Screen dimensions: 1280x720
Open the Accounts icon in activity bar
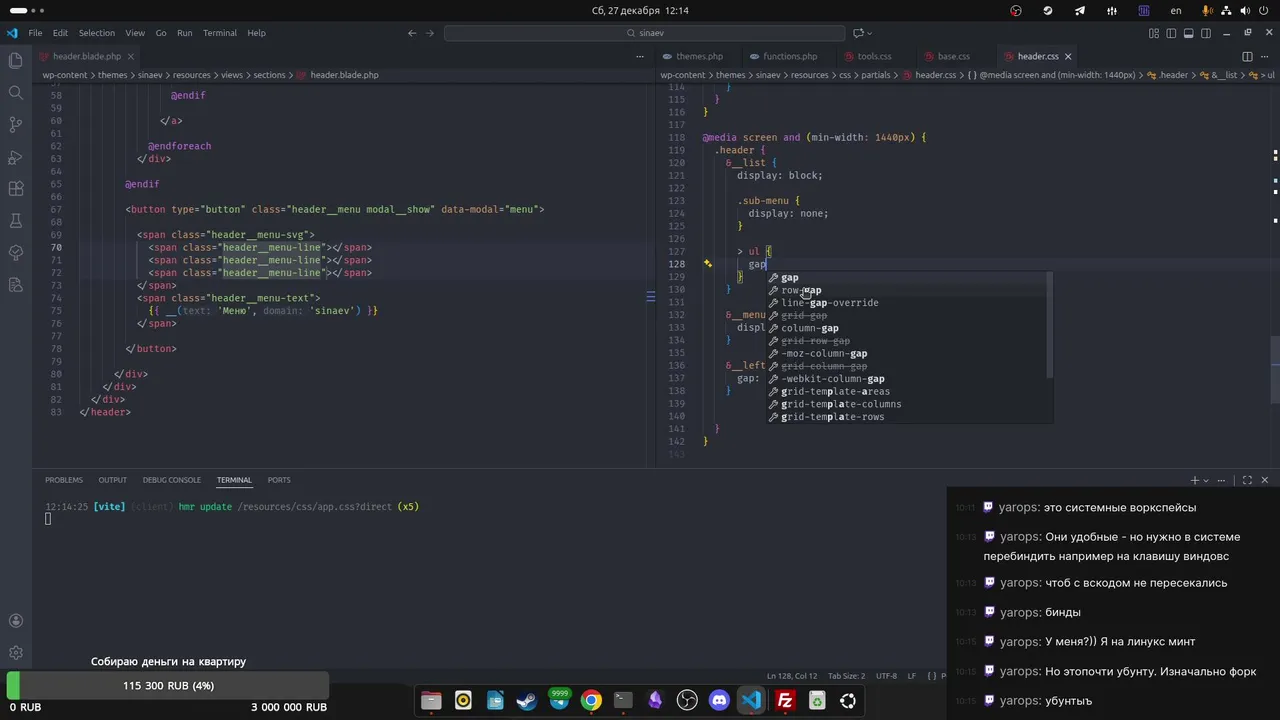tap(15, 621)
